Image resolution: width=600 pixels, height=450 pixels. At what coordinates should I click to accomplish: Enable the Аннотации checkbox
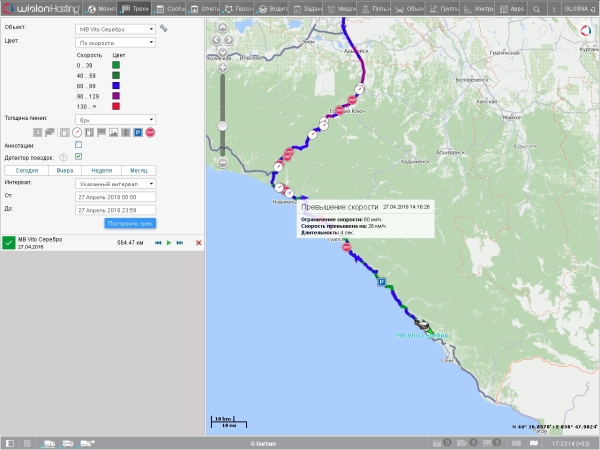click(78, 145)
